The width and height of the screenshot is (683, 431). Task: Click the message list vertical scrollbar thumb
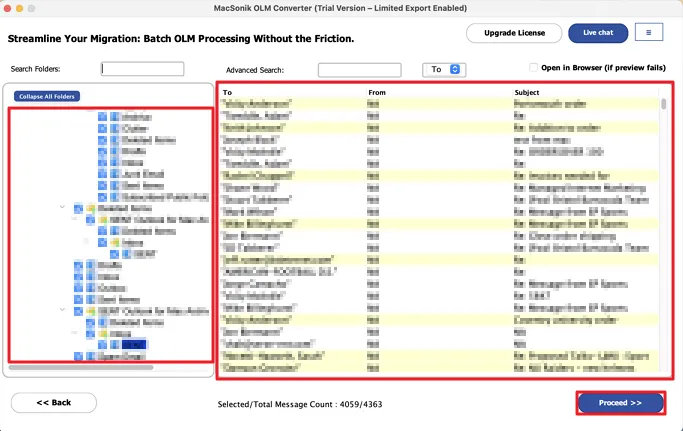click(x=664, y=104)
